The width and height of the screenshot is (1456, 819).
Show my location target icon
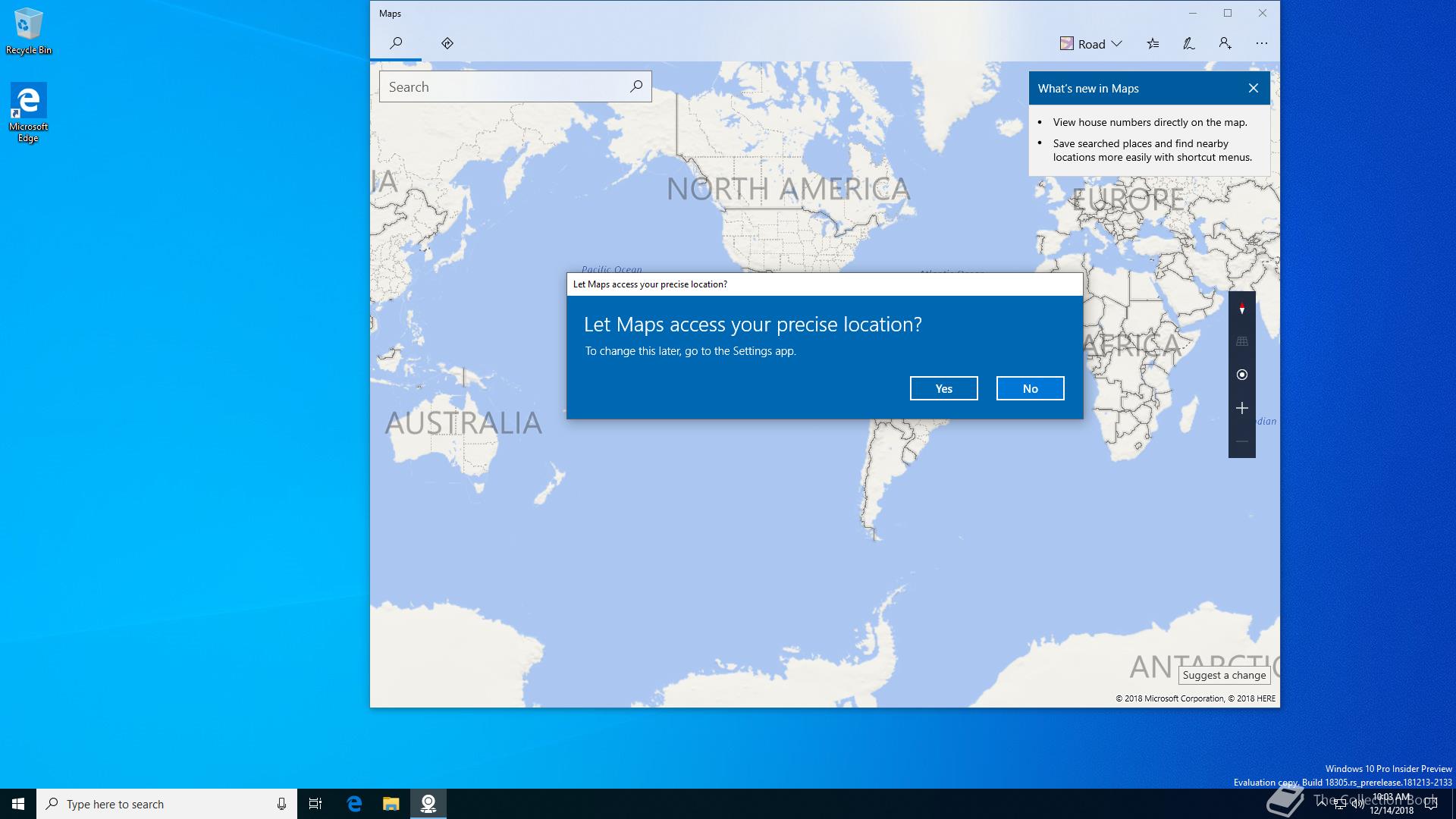(1242, 375)
